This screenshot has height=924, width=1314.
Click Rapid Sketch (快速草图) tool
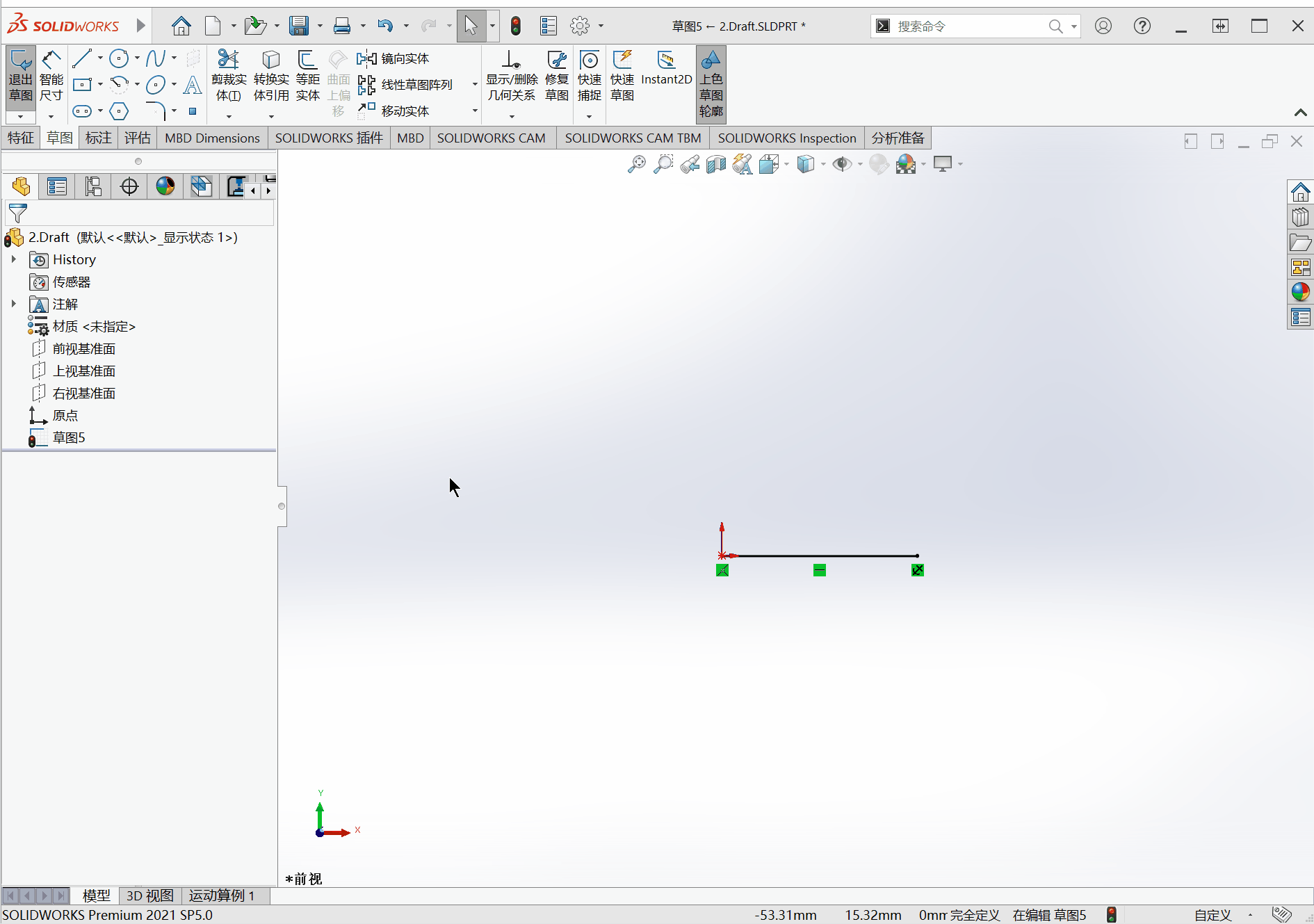click(622, 76)
